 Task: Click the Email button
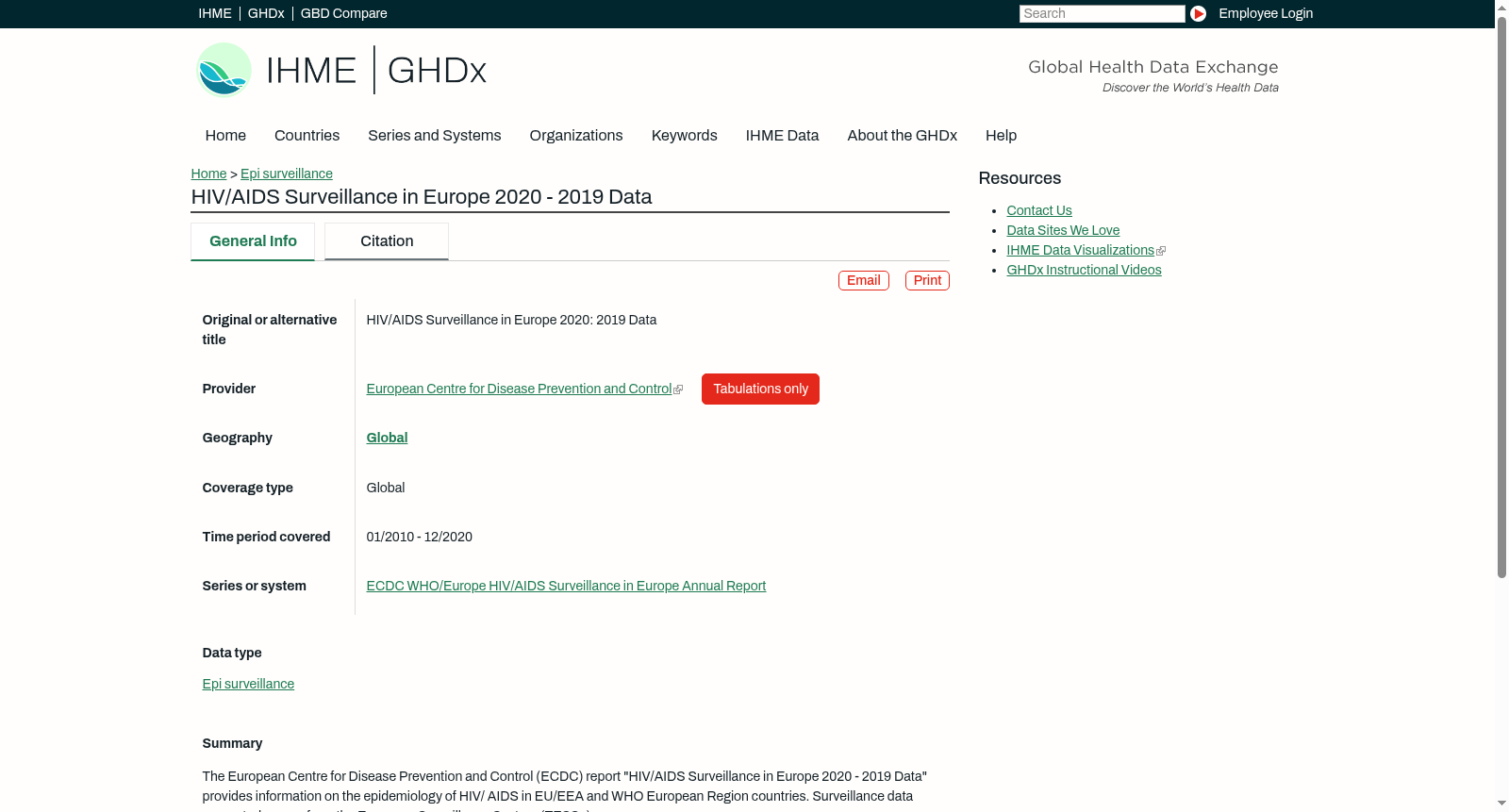(x=864, y=281)
